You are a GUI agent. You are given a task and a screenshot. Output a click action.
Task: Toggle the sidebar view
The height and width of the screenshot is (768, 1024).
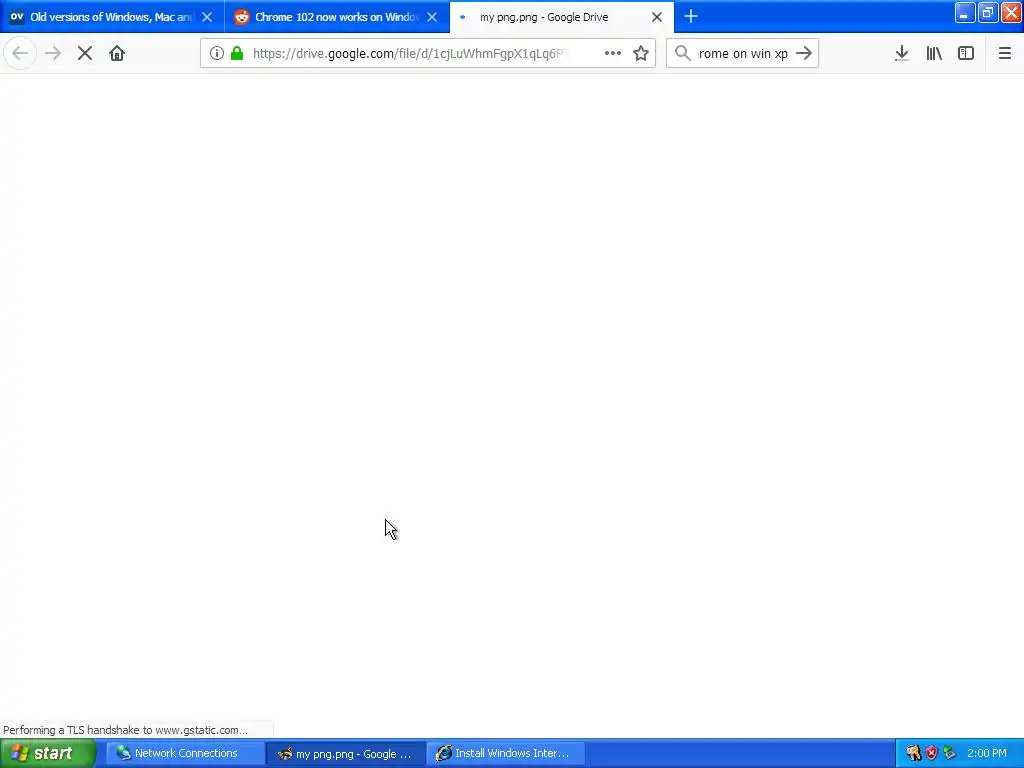point(966,54)
